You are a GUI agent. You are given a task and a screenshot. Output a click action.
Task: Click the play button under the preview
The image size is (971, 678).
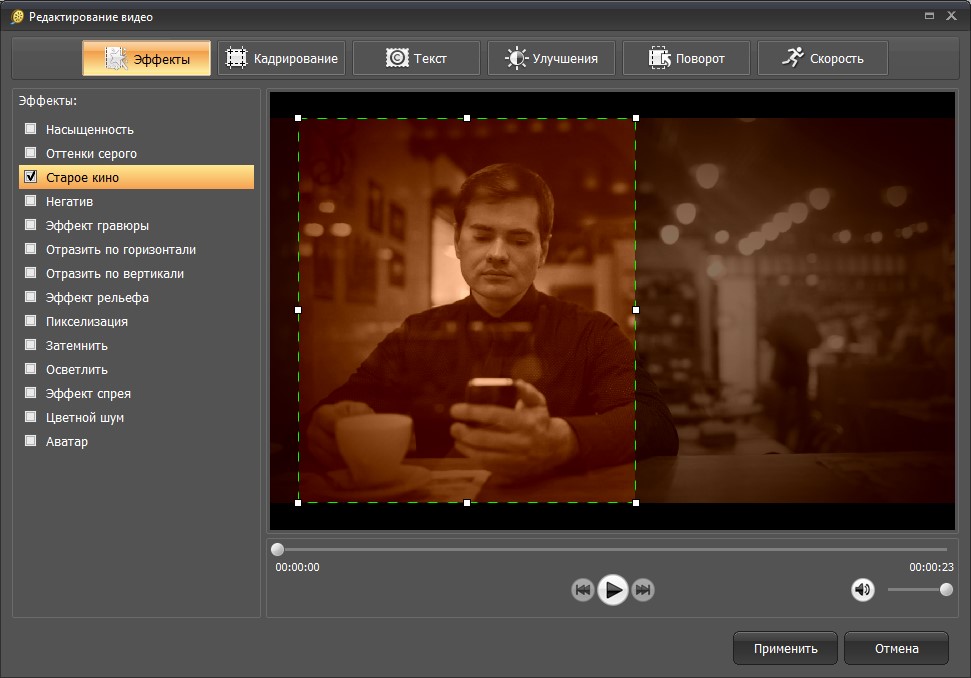[613, 590]
